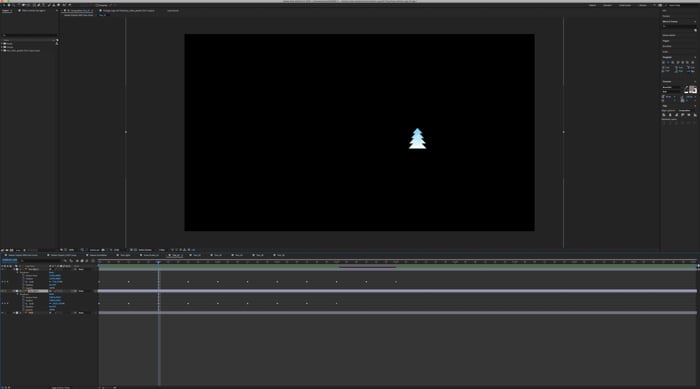Delete selected project item with trash icon
700x389 pixels.
pos(24,250)
